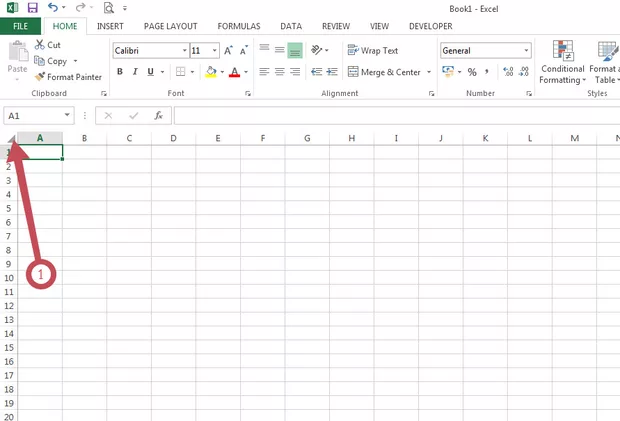Open the Insert Function fx dialog
The width and height of the screenshot is (620, 421).
(159, 115)
